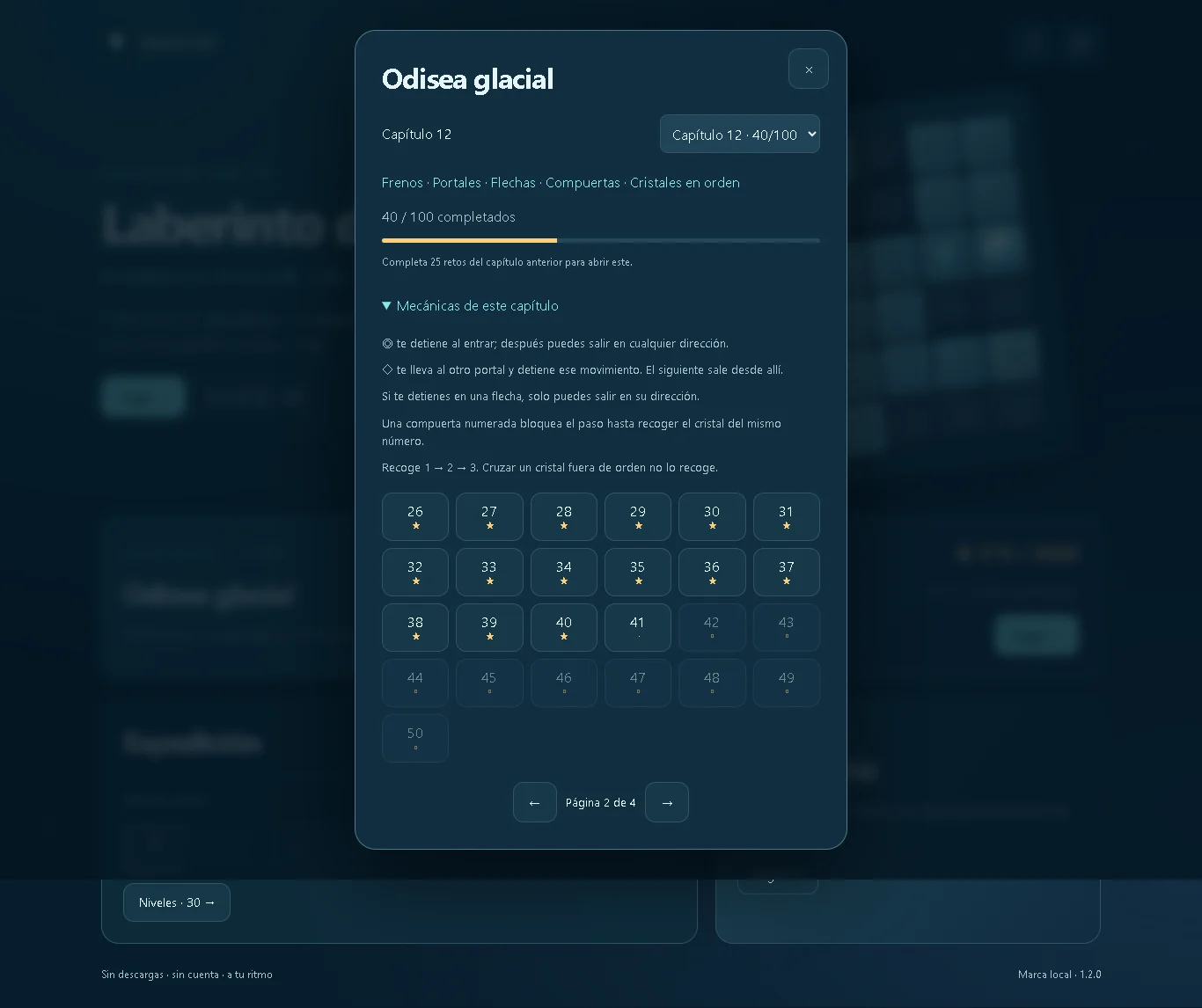The width and height of the screenshot is (1202, 1008).
Task: Open the unlocked level 41
Action: point(638,628)
